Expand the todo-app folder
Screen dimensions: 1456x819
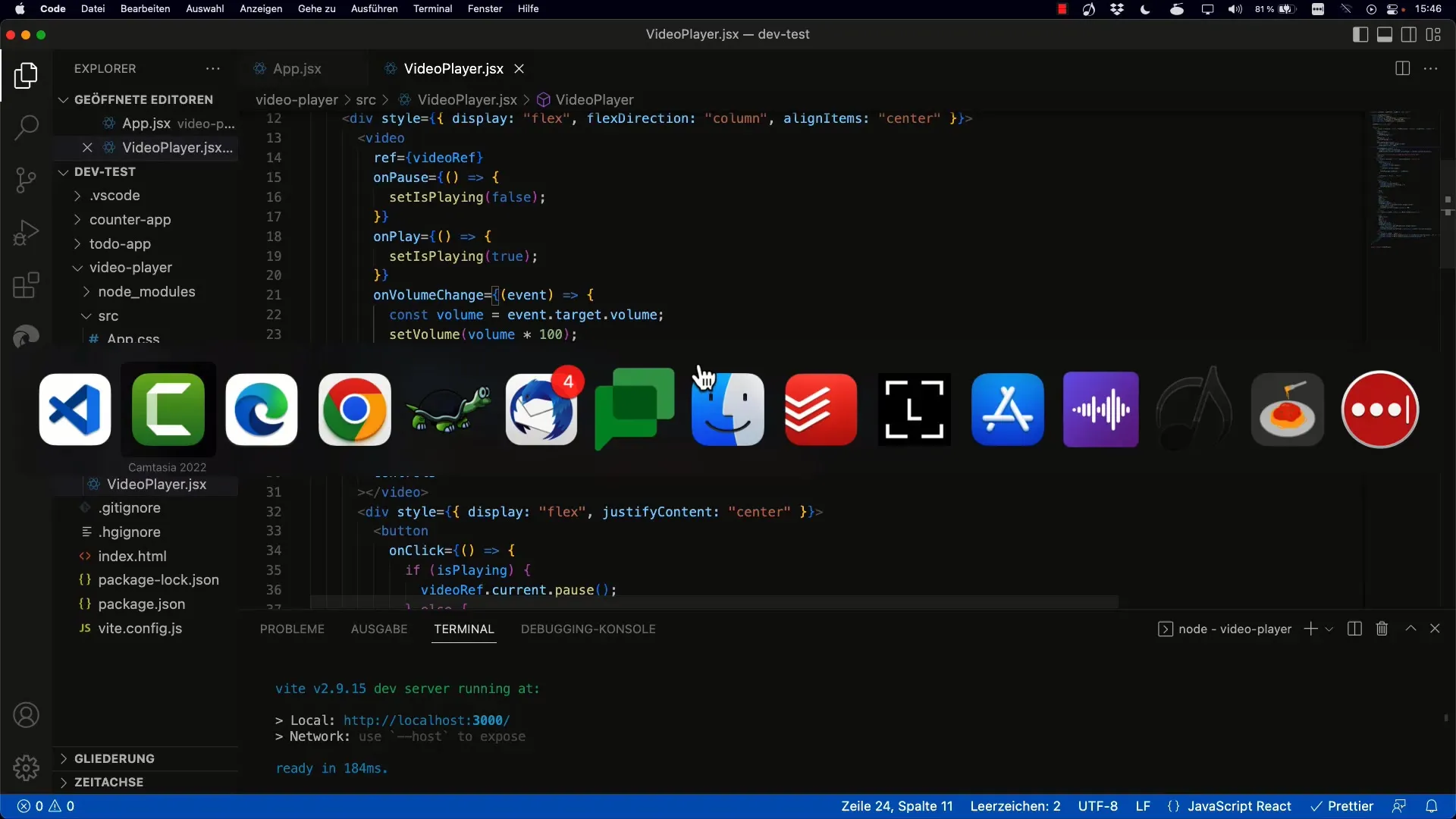[120, 243]
